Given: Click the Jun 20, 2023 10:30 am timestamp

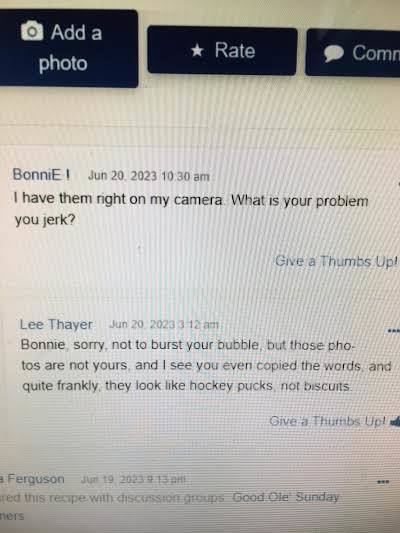Looking at the screenshot, I should (149, 176).
